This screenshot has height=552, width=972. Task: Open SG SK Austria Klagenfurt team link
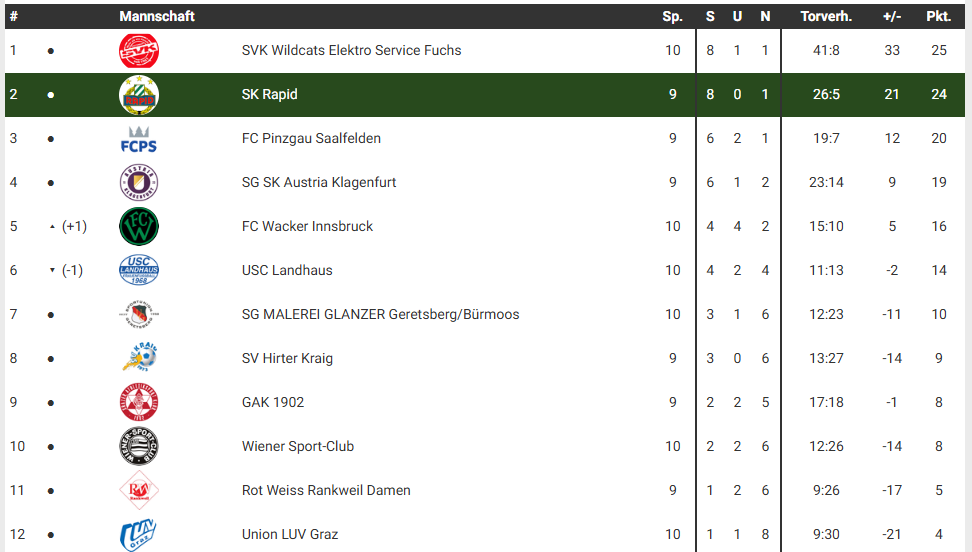pyautogui.click(x=319, y=182)
